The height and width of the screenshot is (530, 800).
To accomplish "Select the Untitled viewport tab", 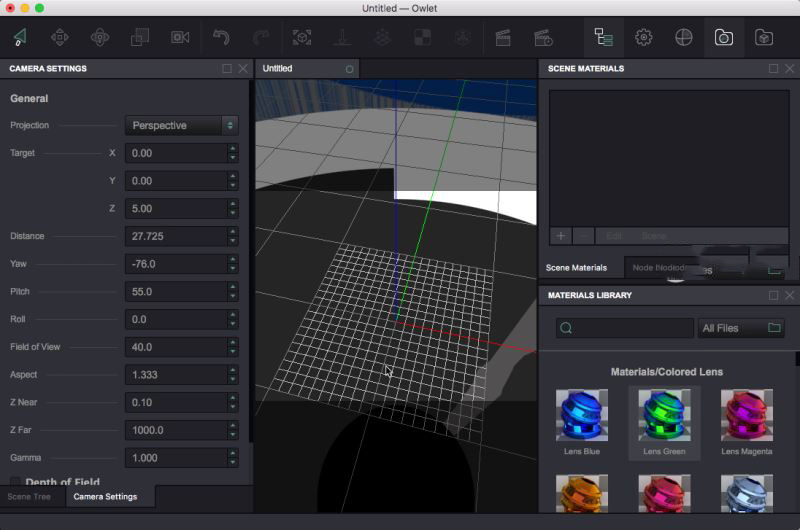I will [307, 68].
